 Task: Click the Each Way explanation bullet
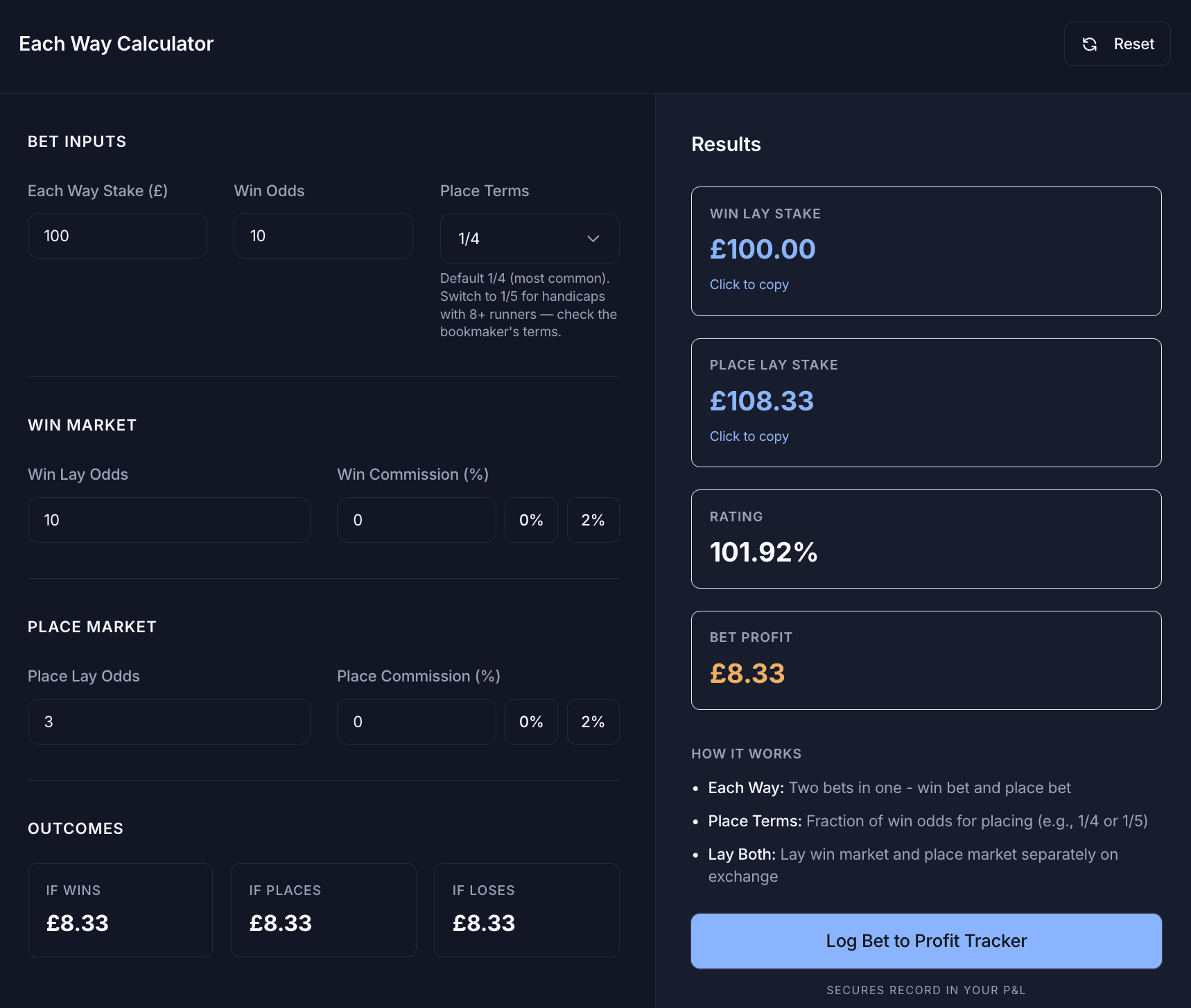tap(889, 788)
